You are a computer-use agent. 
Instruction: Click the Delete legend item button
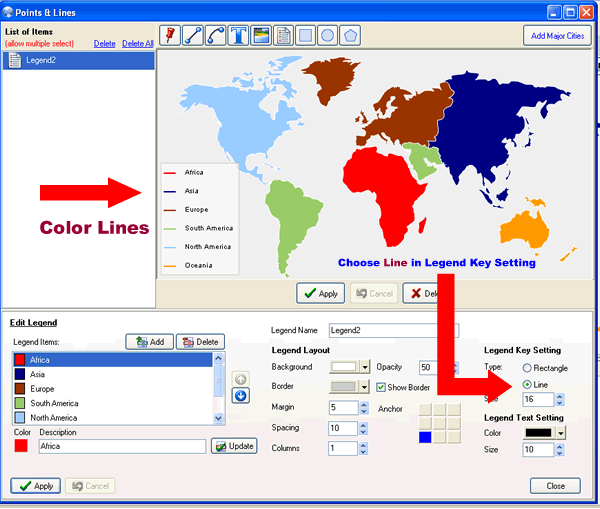click(200, 342)
